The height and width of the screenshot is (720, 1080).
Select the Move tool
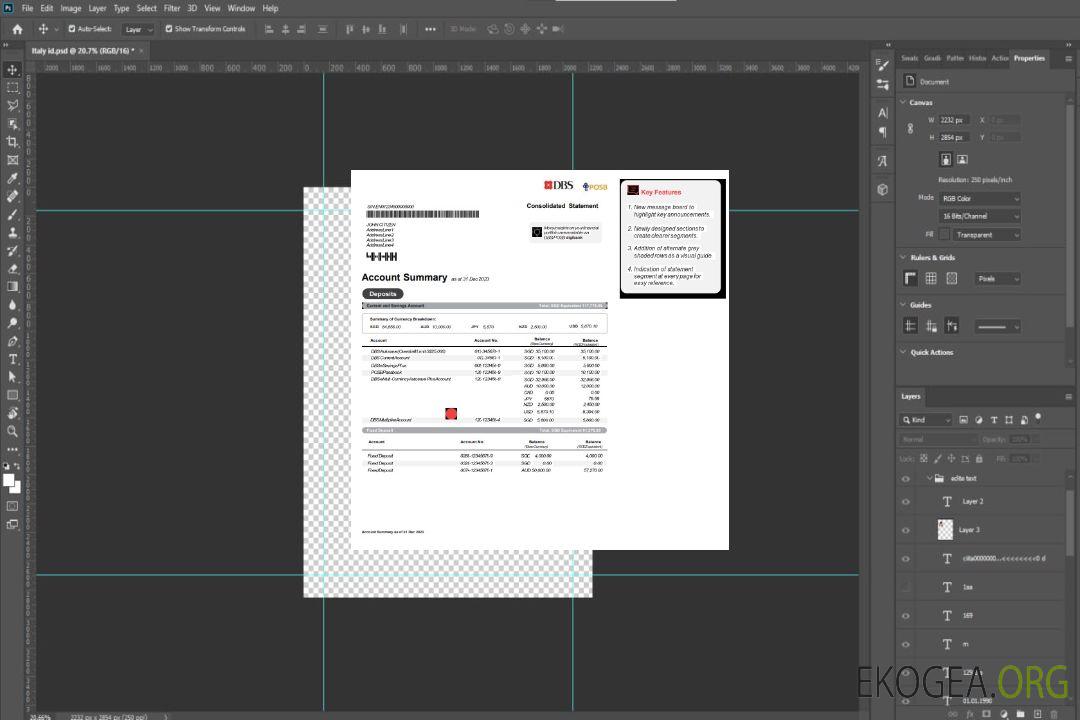pyautogui.click(x=12, y=70)
